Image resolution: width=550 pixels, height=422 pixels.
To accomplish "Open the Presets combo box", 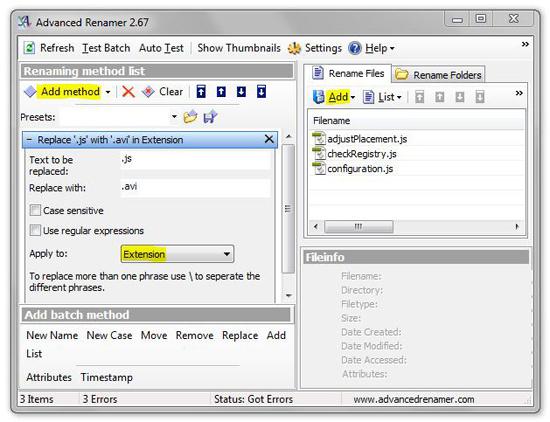I will (119, 117).
